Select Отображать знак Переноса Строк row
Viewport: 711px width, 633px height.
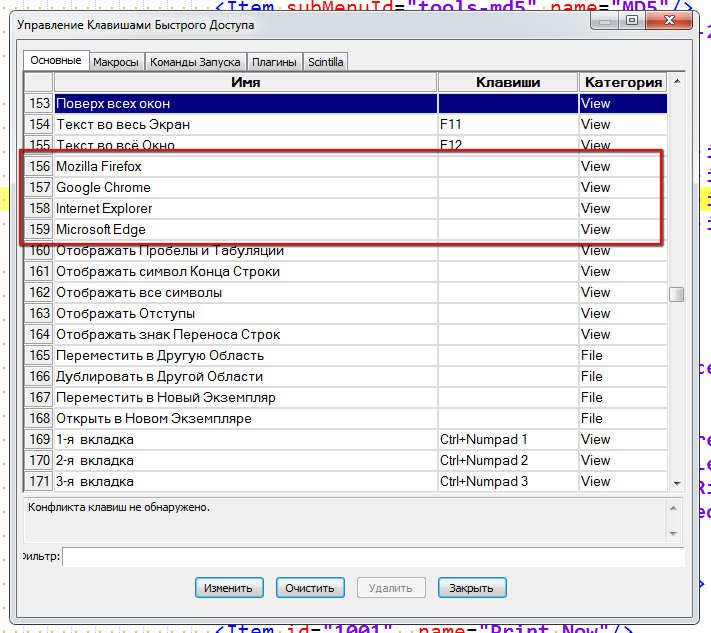click(x=346, y=334)
